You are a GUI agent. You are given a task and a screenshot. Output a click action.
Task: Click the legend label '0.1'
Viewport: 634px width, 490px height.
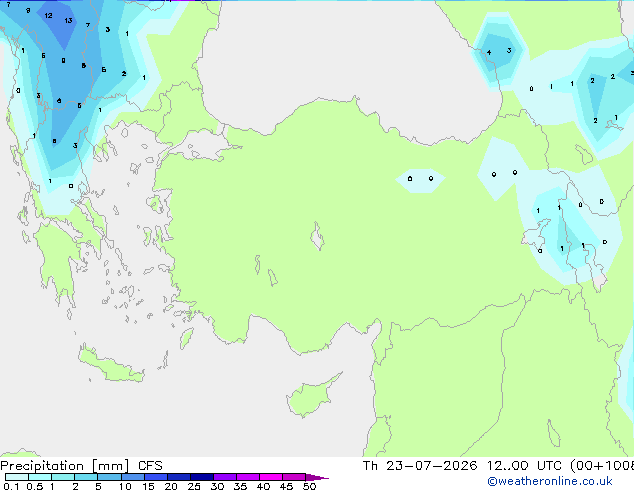pos(11,486)
